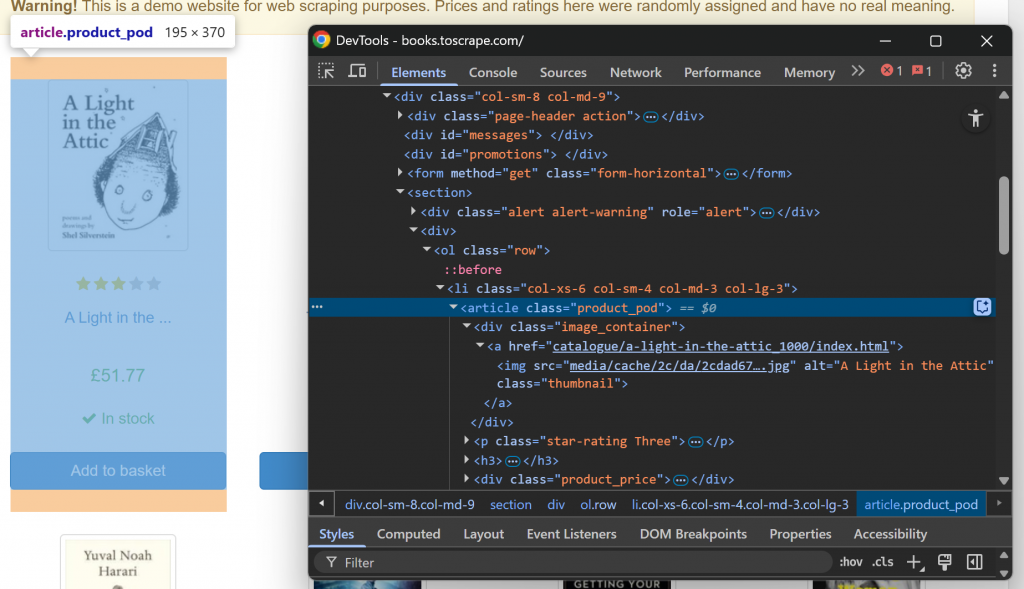1024x589 pixels.
Task: Toggle the .cls element classes panel
Action: [x=882, y=562]
